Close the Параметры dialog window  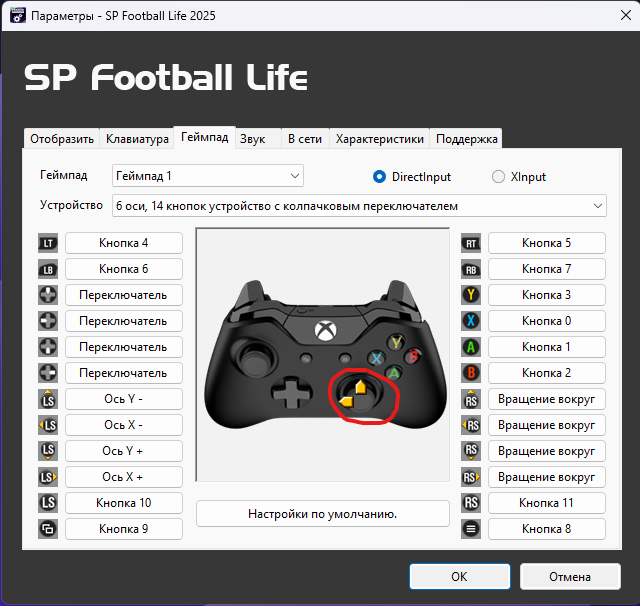coord(625,16)
